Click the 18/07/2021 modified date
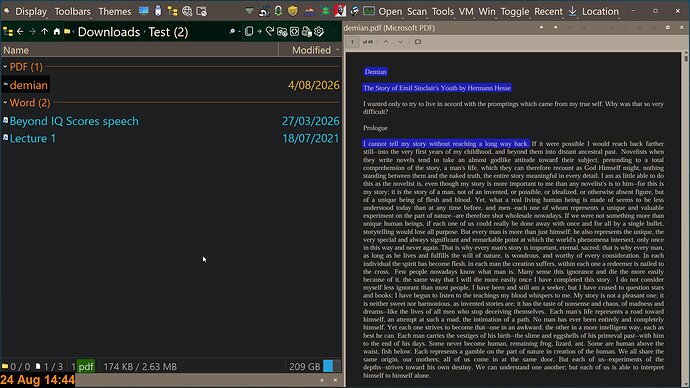This screenshot has height=388, width=690. (x=311, y=139)
